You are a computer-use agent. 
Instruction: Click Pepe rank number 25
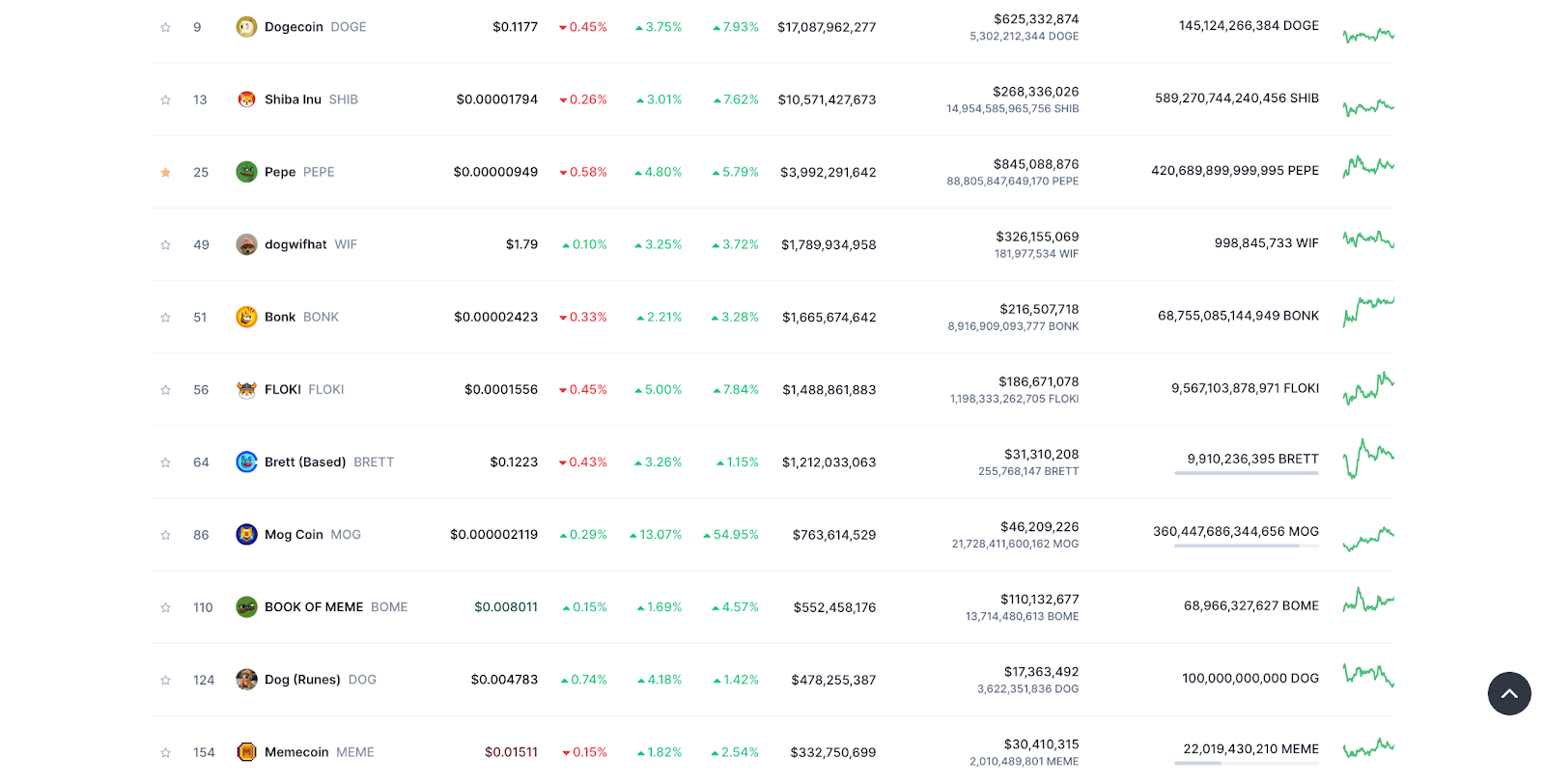click(x=201, y=172)
